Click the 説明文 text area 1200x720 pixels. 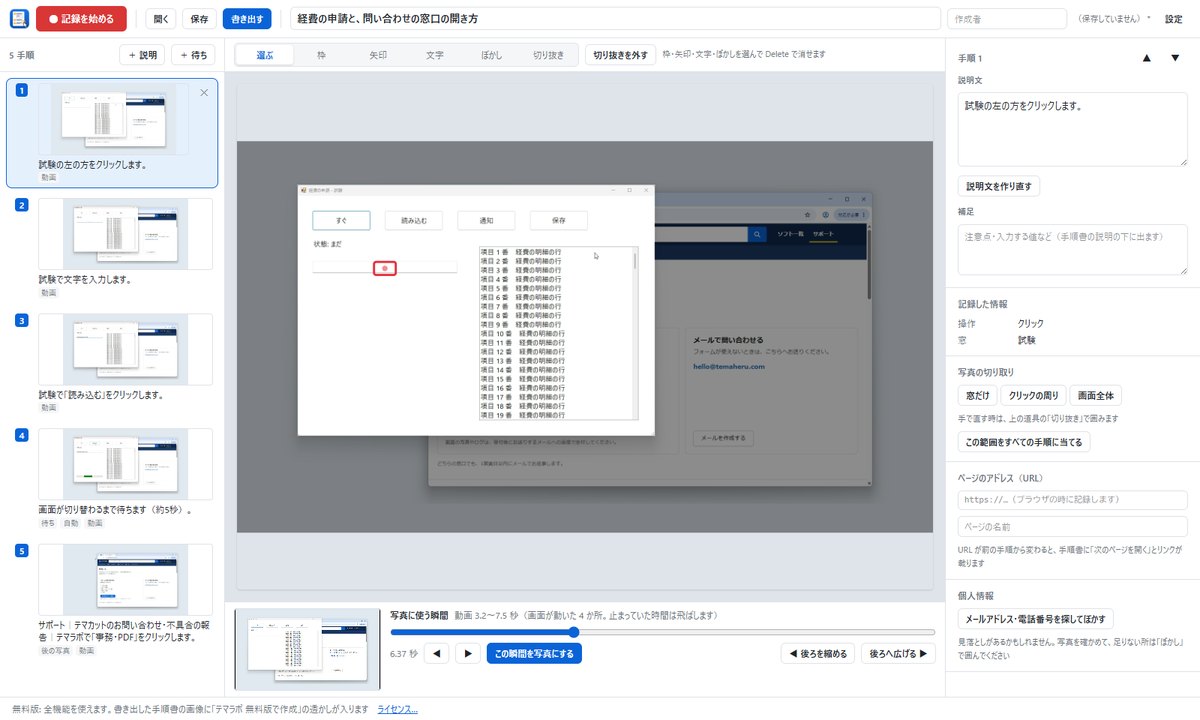[x=1072, y=130]
